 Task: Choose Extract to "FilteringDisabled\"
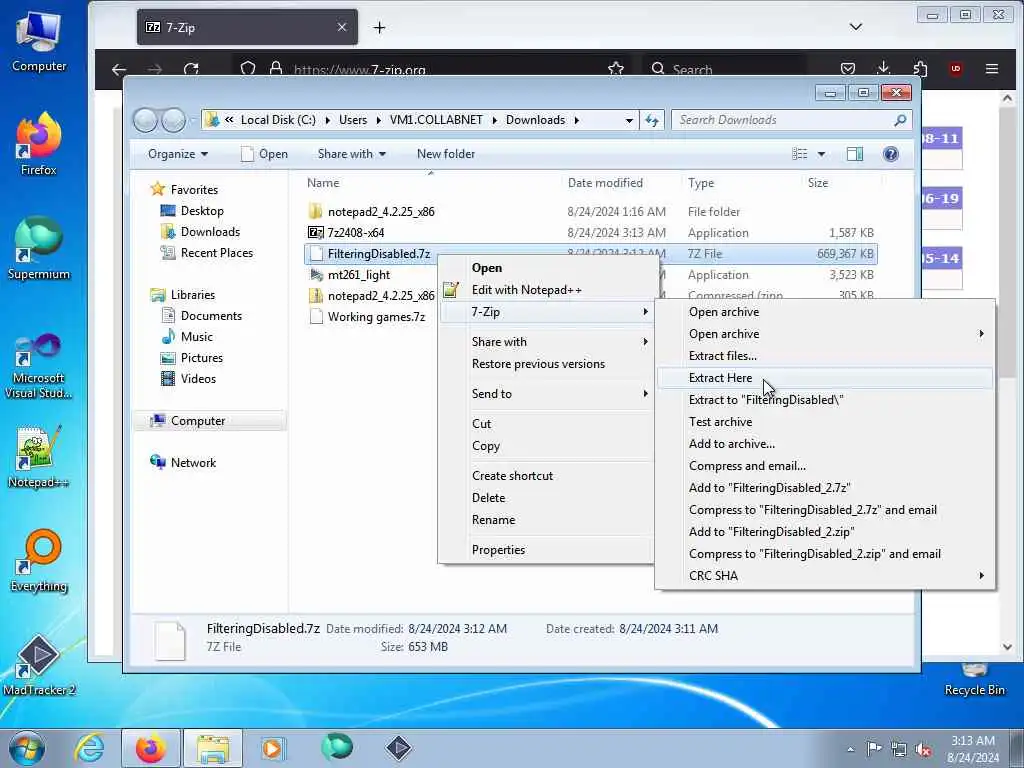[825, 400]
